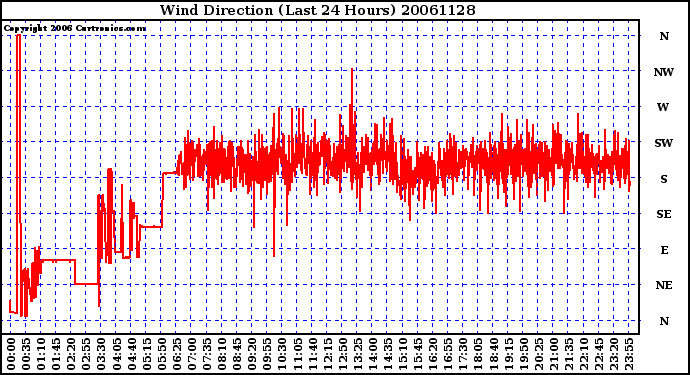Viewport: 690px width, 375px height.
Task: Select the '15:45' time label
Action: 418,355
